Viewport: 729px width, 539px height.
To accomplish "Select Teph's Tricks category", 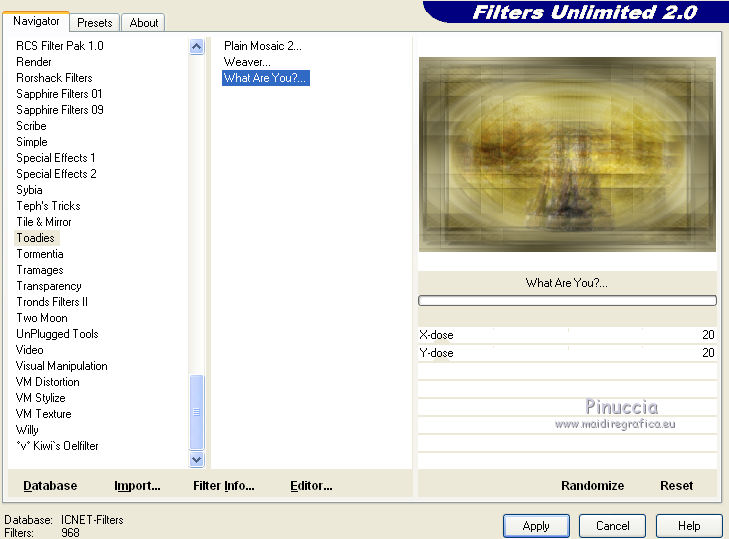I will point(48,206).
